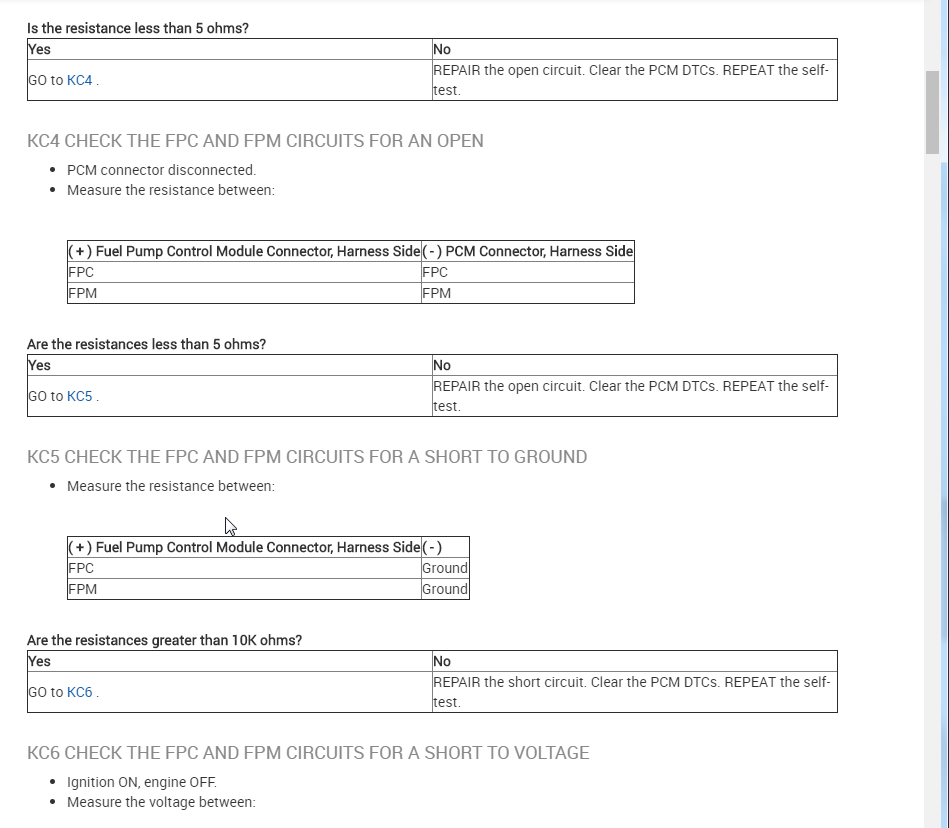Click "Are the resistances less than 5 ohms?"

[146, 344]
